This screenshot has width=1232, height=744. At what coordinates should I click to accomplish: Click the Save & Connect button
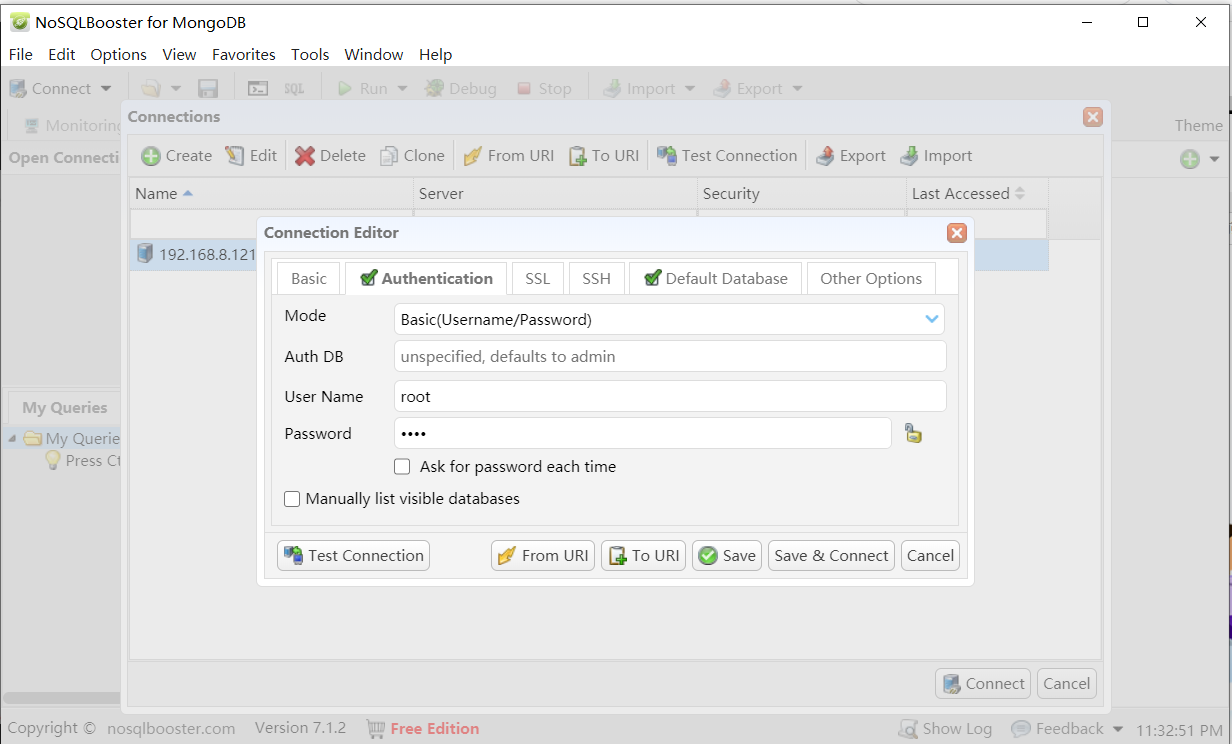pyautogui.click(x=831, y=556)
